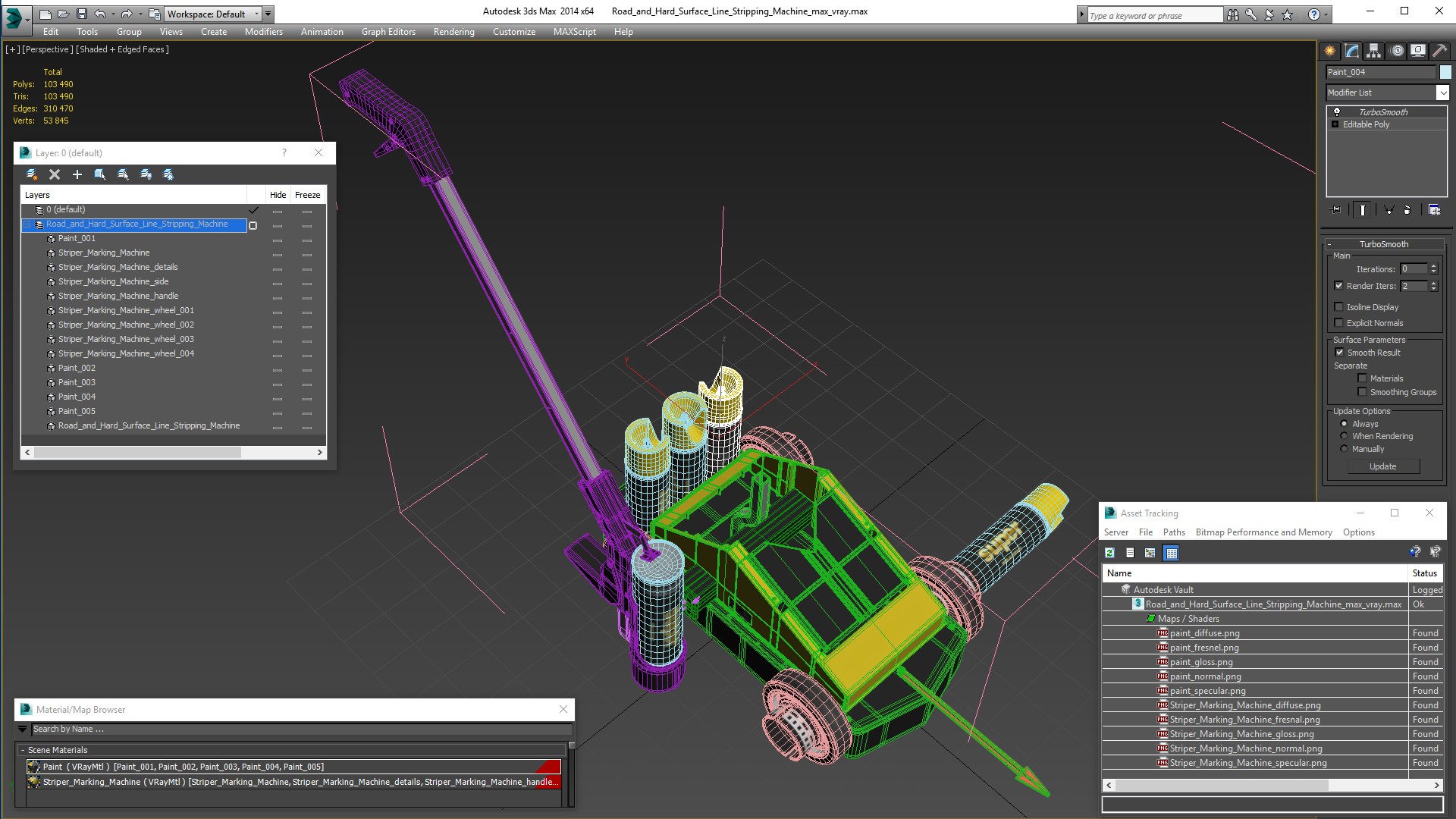This screenshot has width=1456, height=819.
Task: Select the Striper_Marking_Machine_handle layer item
Action: click(x=118, y=296)
